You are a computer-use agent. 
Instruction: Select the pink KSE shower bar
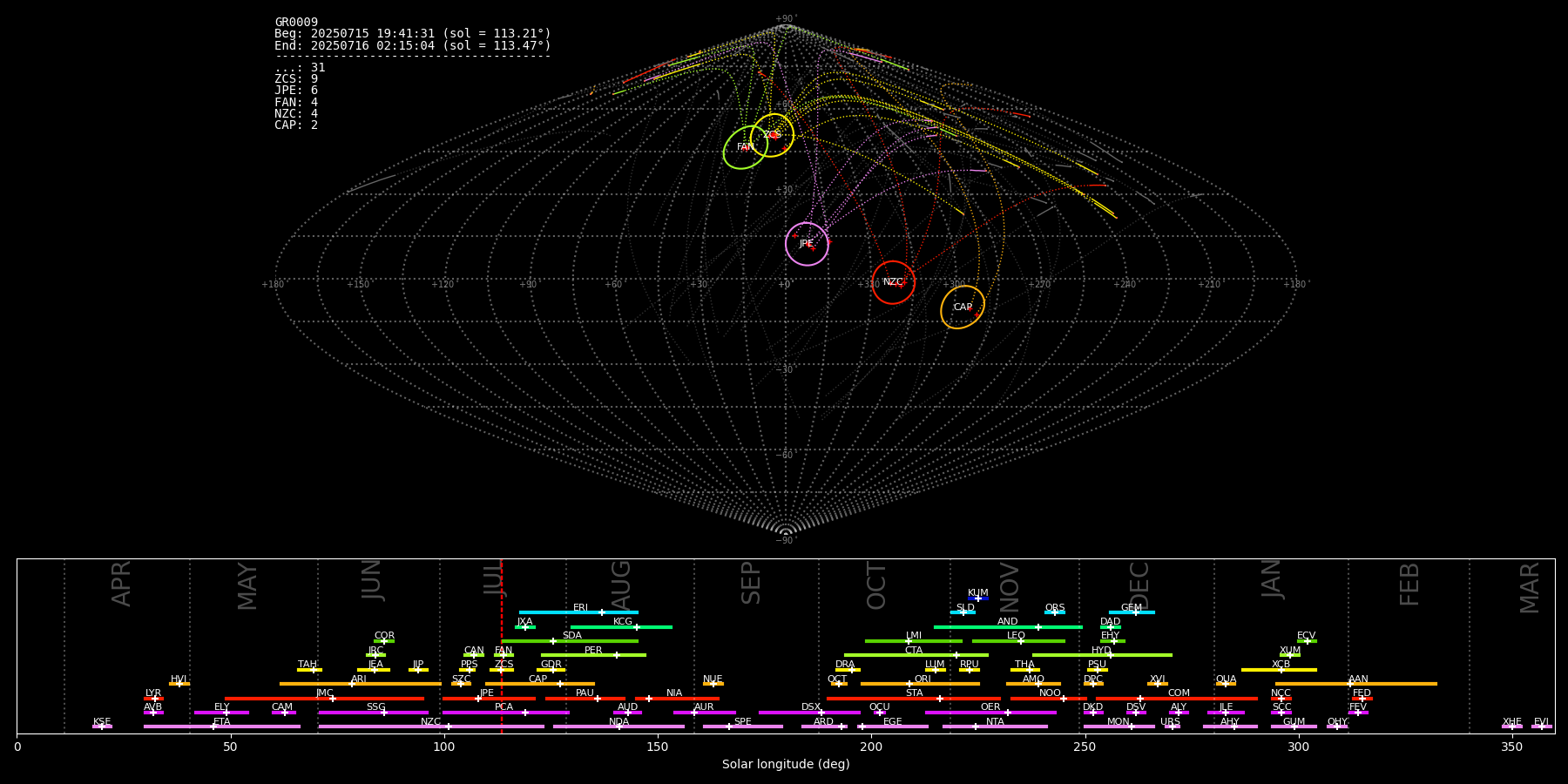(x=102, y=727)
